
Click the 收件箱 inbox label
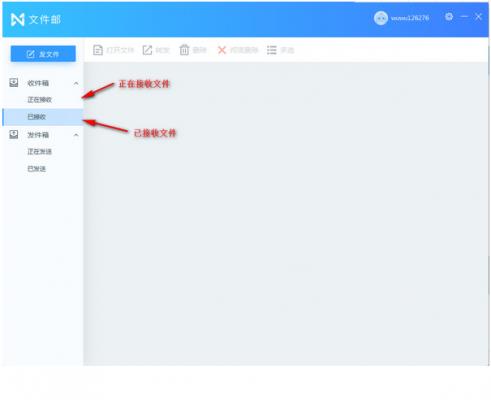(38, 83)
